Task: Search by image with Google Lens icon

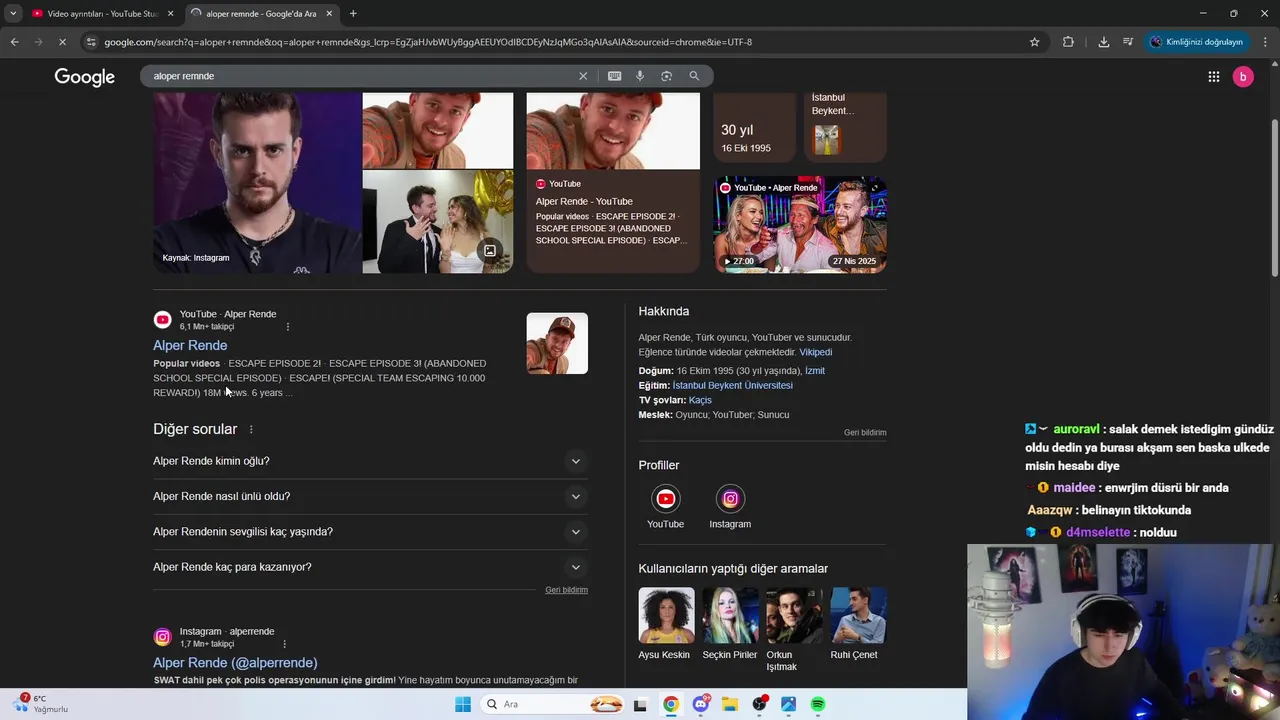Action: (667, 76)
